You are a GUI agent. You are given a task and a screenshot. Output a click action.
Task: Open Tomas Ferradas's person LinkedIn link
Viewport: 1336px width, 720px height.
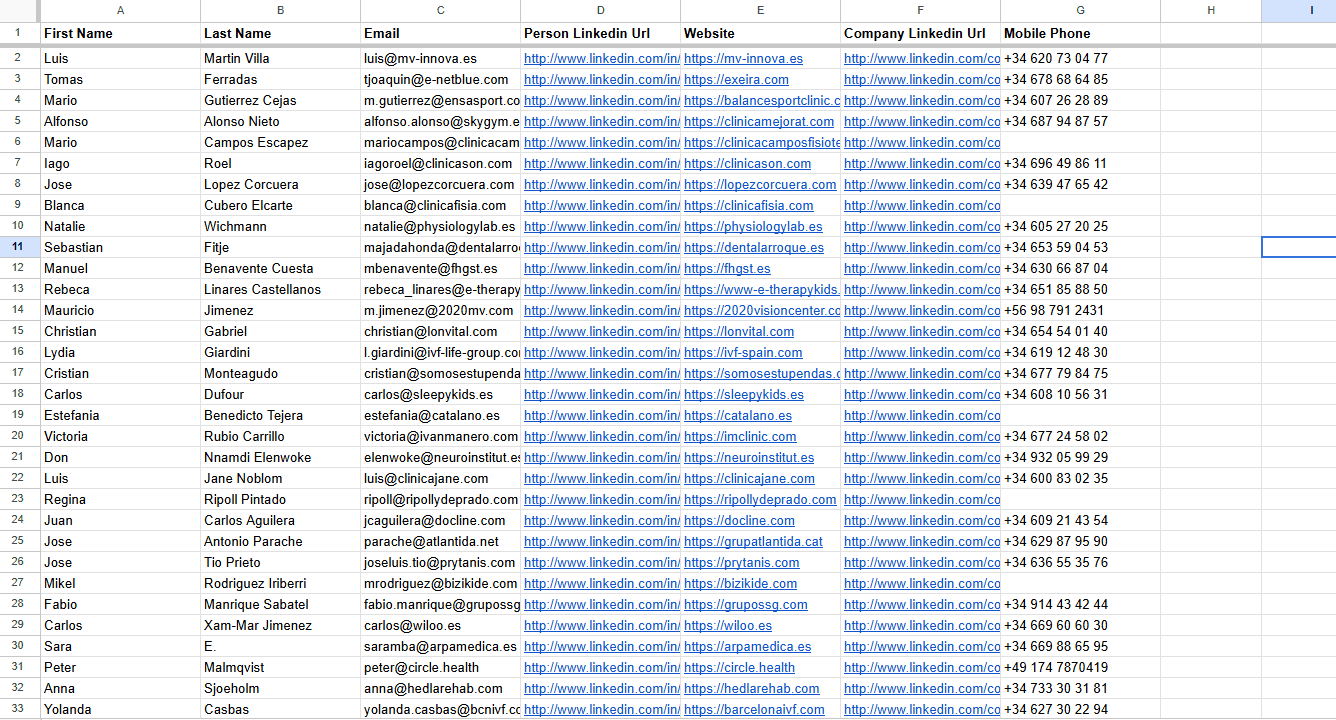[602, 79]
